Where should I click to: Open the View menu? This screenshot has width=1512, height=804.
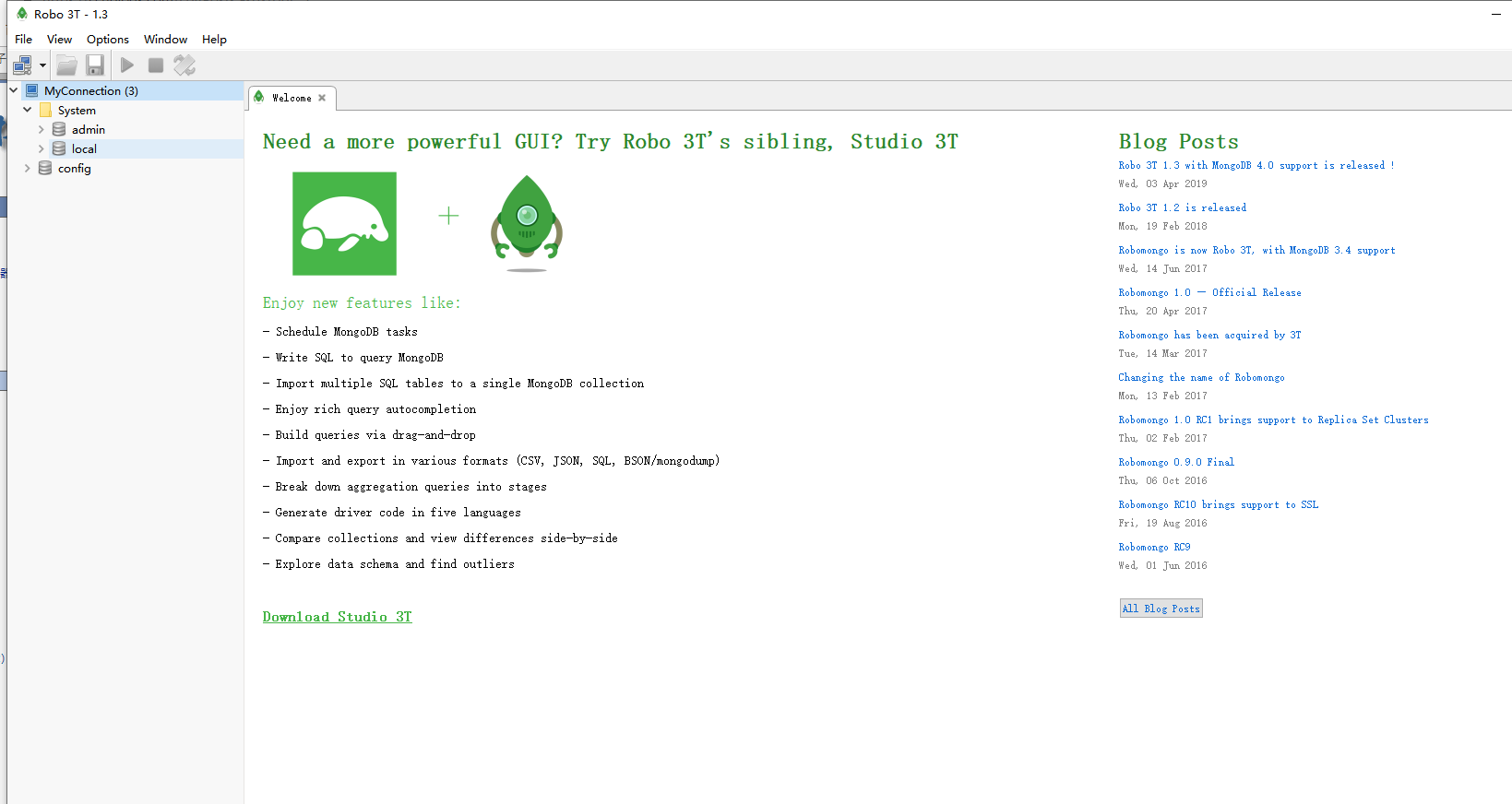[60, 39]
